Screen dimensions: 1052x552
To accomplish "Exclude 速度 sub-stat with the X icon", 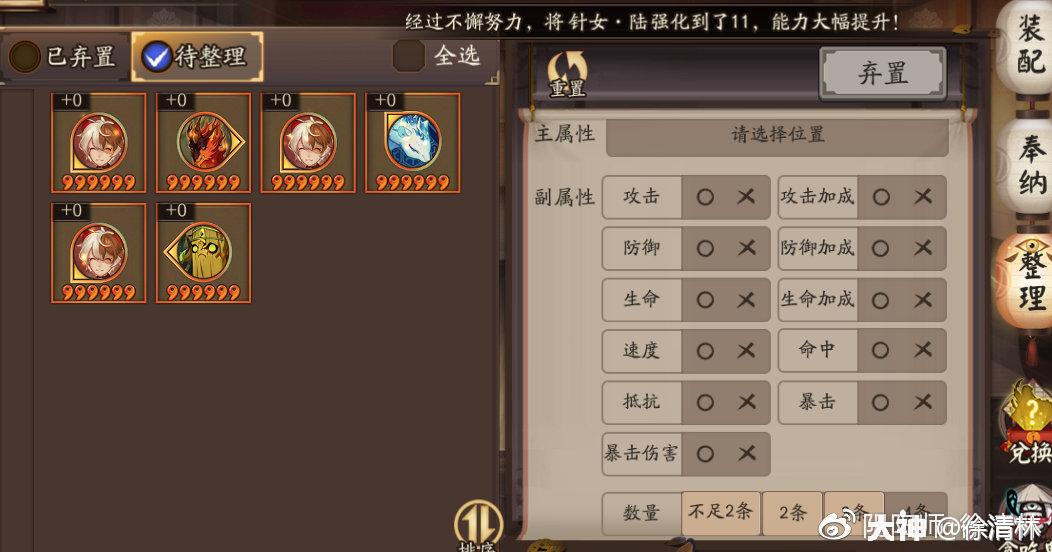I will (x=746, y=350).
